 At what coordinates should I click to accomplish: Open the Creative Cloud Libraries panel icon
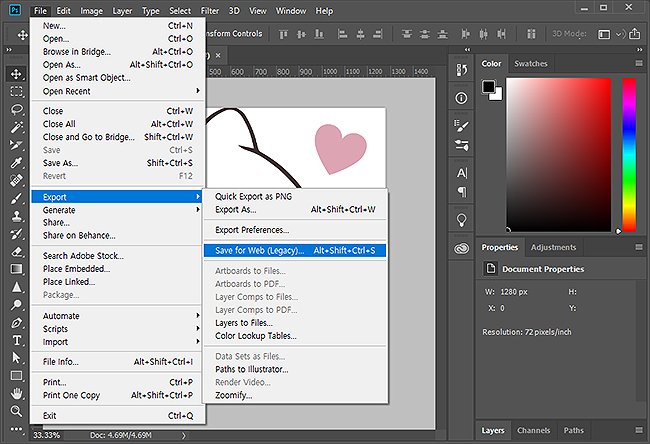coord(461,248)
